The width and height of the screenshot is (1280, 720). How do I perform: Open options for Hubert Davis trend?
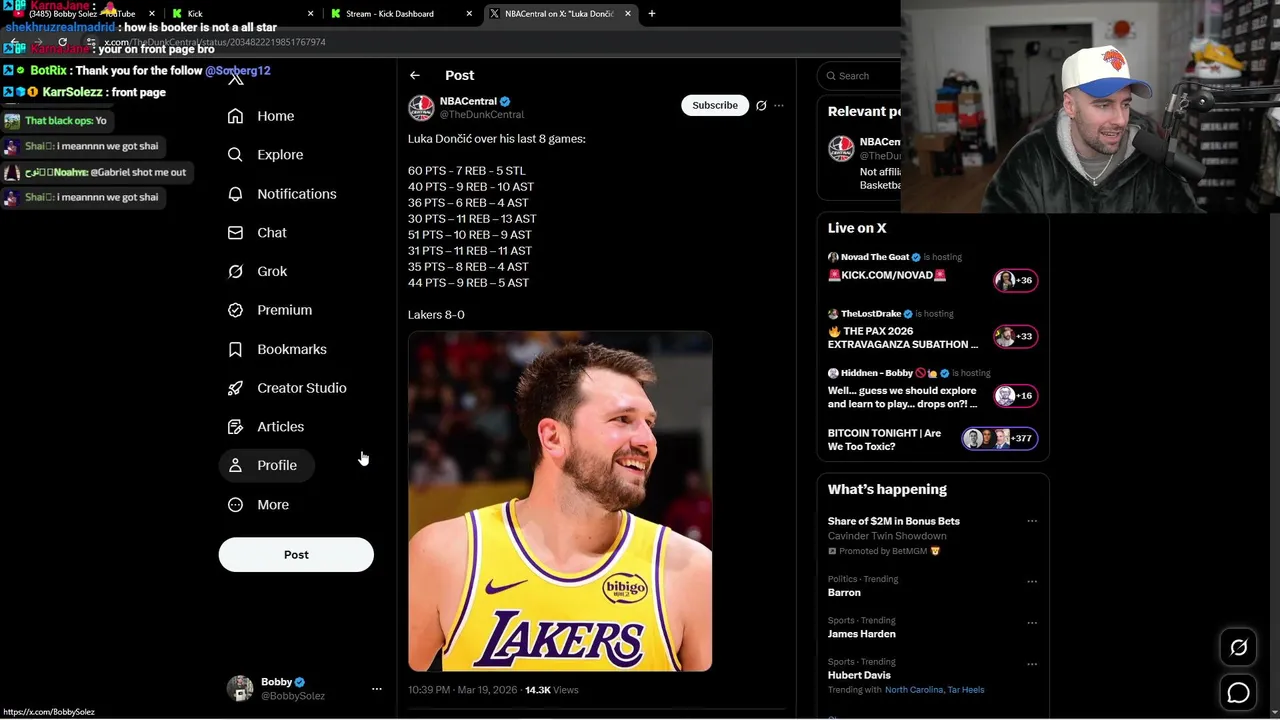pyautogui.click(x=1032, y=664)
